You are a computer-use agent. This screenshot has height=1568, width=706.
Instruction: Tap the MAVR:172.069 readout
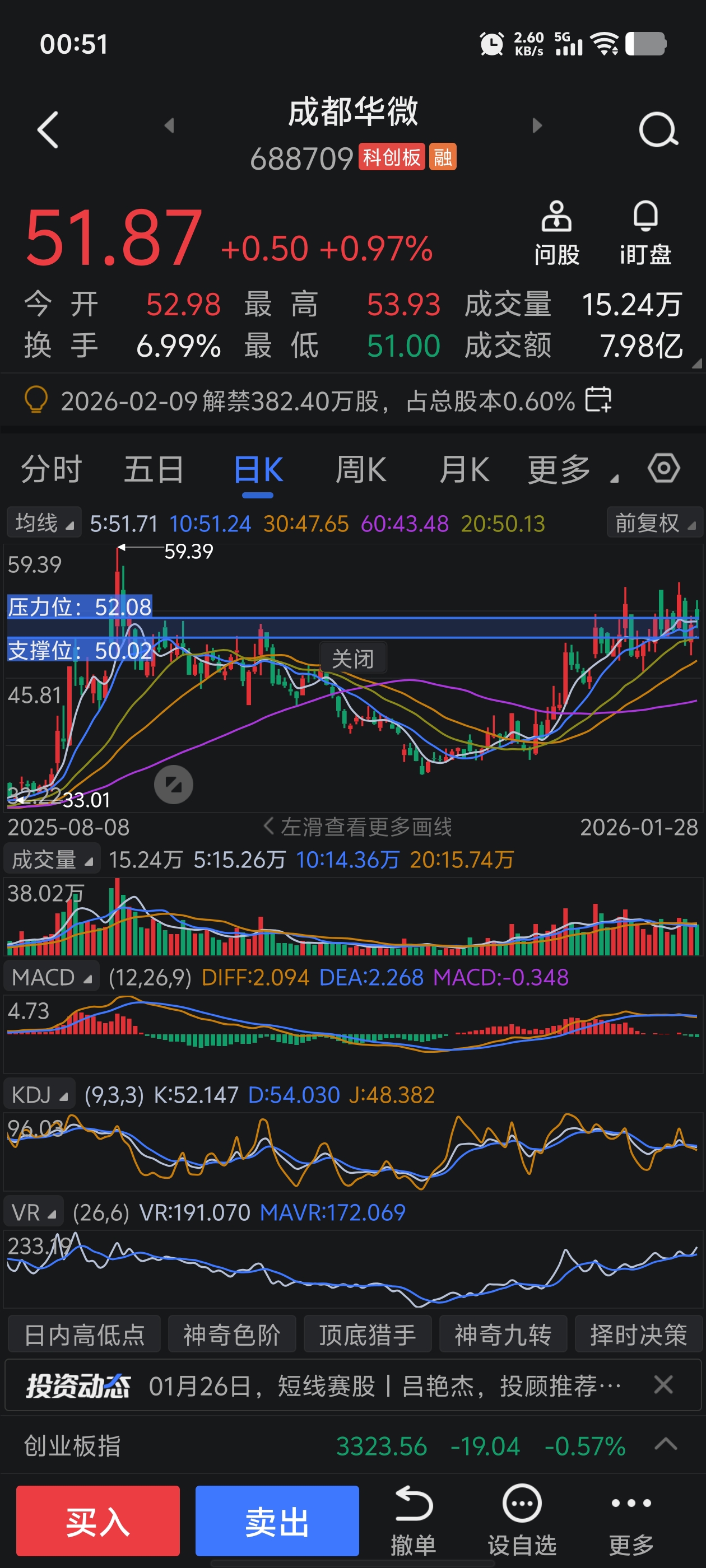(x=333, y=1212)
